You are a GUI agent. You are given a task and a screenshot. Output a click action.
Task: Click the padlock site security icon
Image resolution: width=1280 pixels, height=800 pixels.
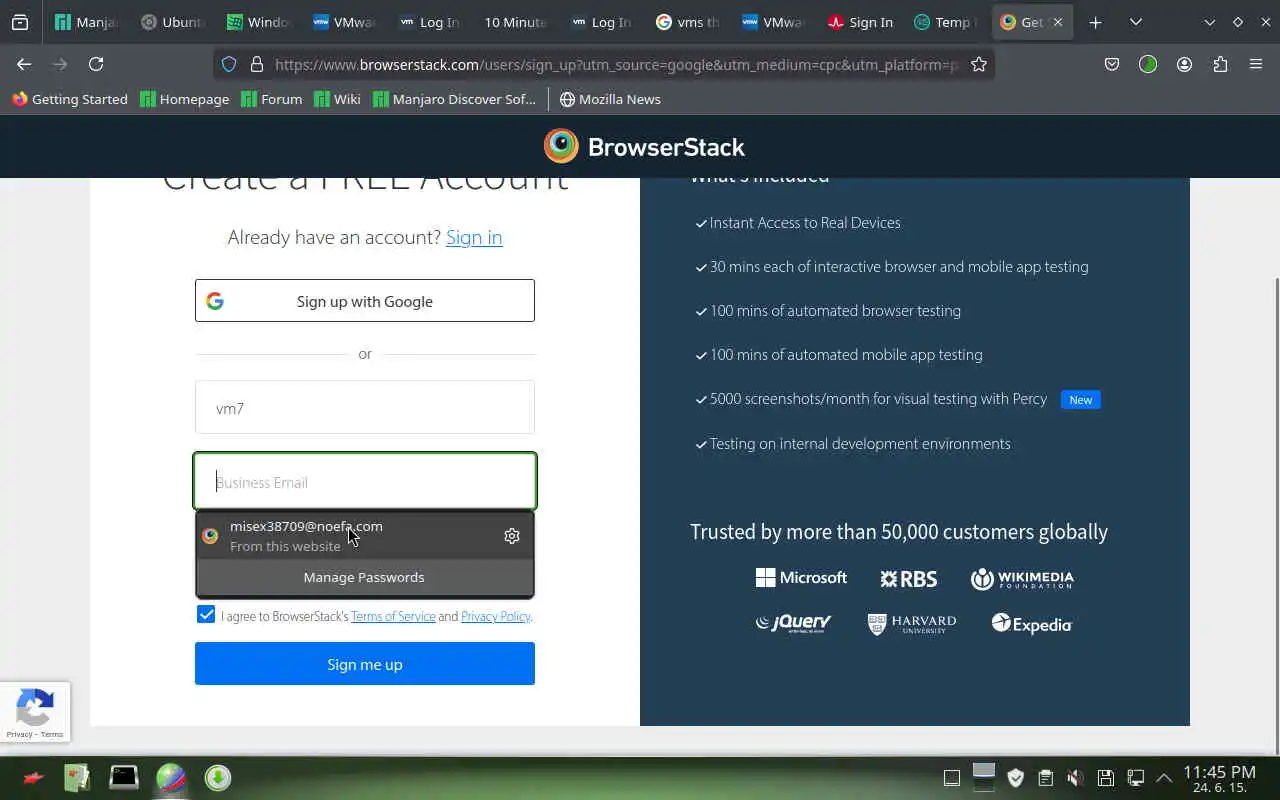256,64
